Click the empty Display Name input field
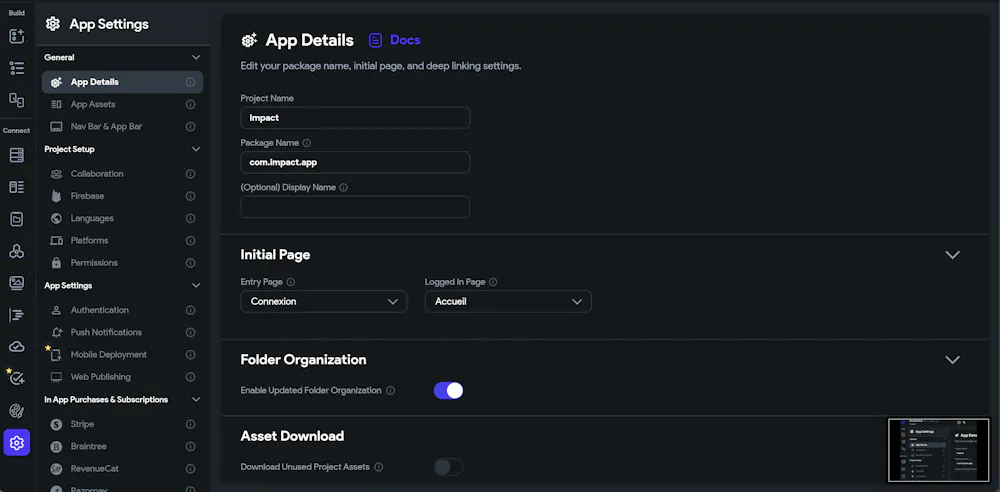 (x=355, y=207)
